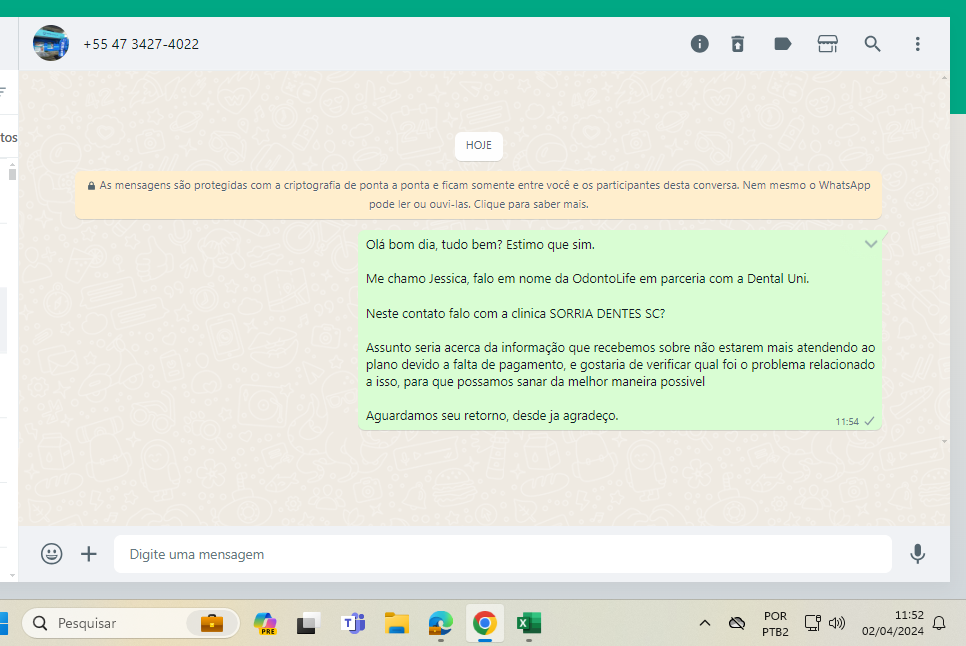Screen dimensions: 966x646
Task: Open the catalog storefront icon
Action: coord(827,44)
